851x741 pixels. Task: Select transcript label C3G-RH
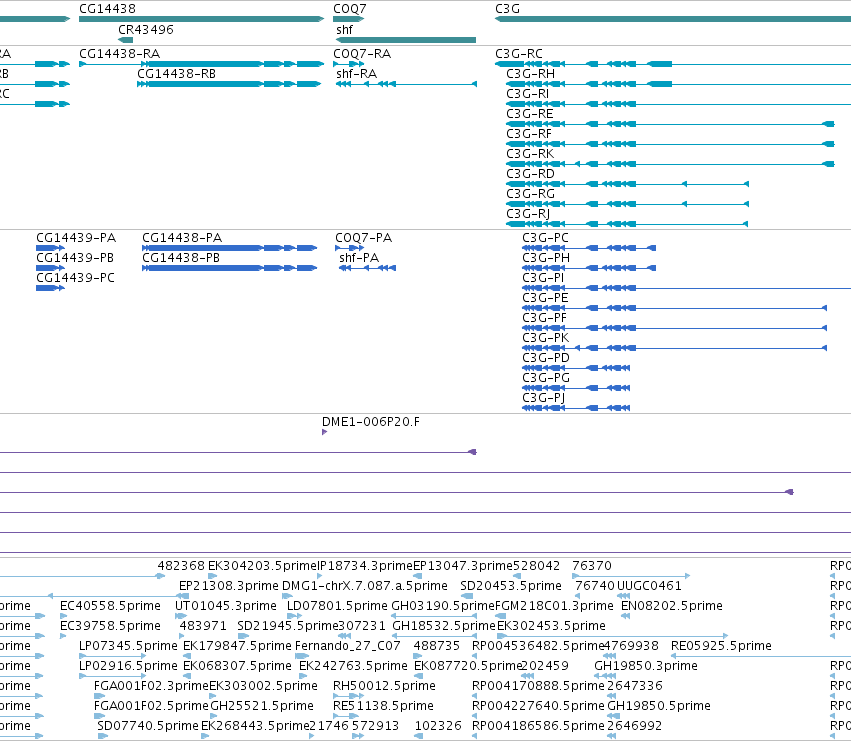pos(530,73)
